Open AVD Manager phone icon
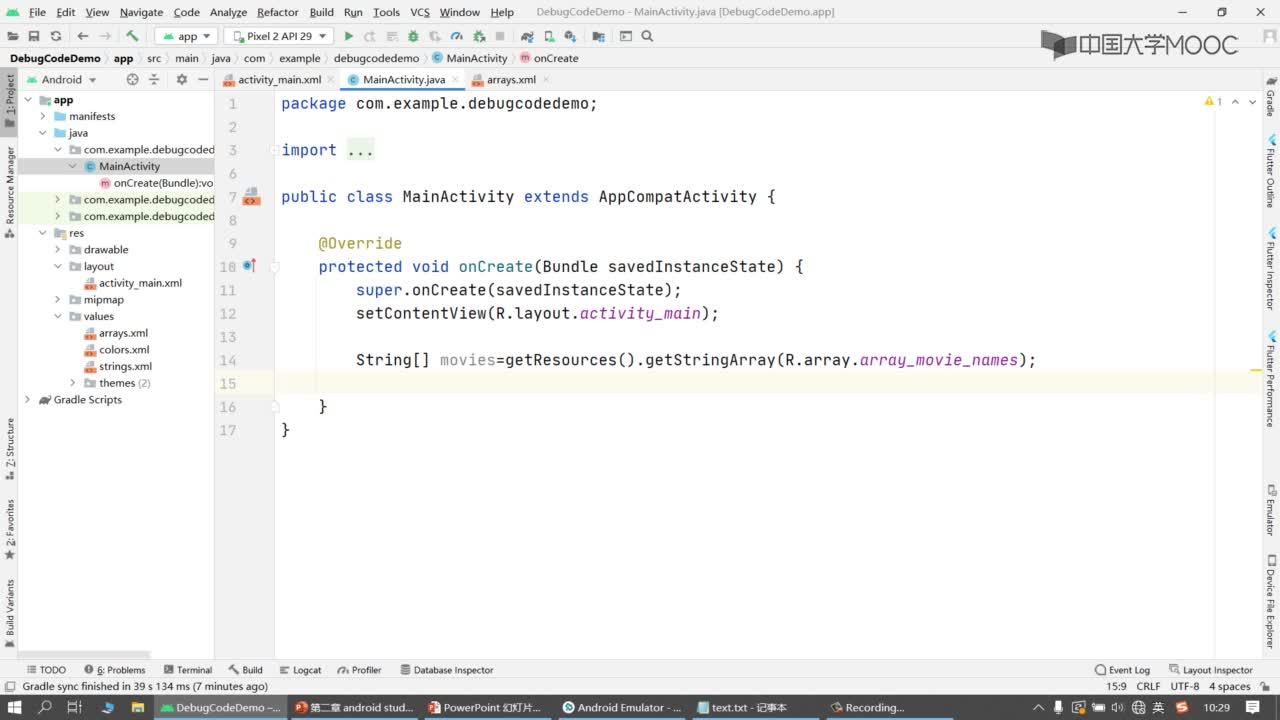The image size is (1280, 720). (549, 36)
